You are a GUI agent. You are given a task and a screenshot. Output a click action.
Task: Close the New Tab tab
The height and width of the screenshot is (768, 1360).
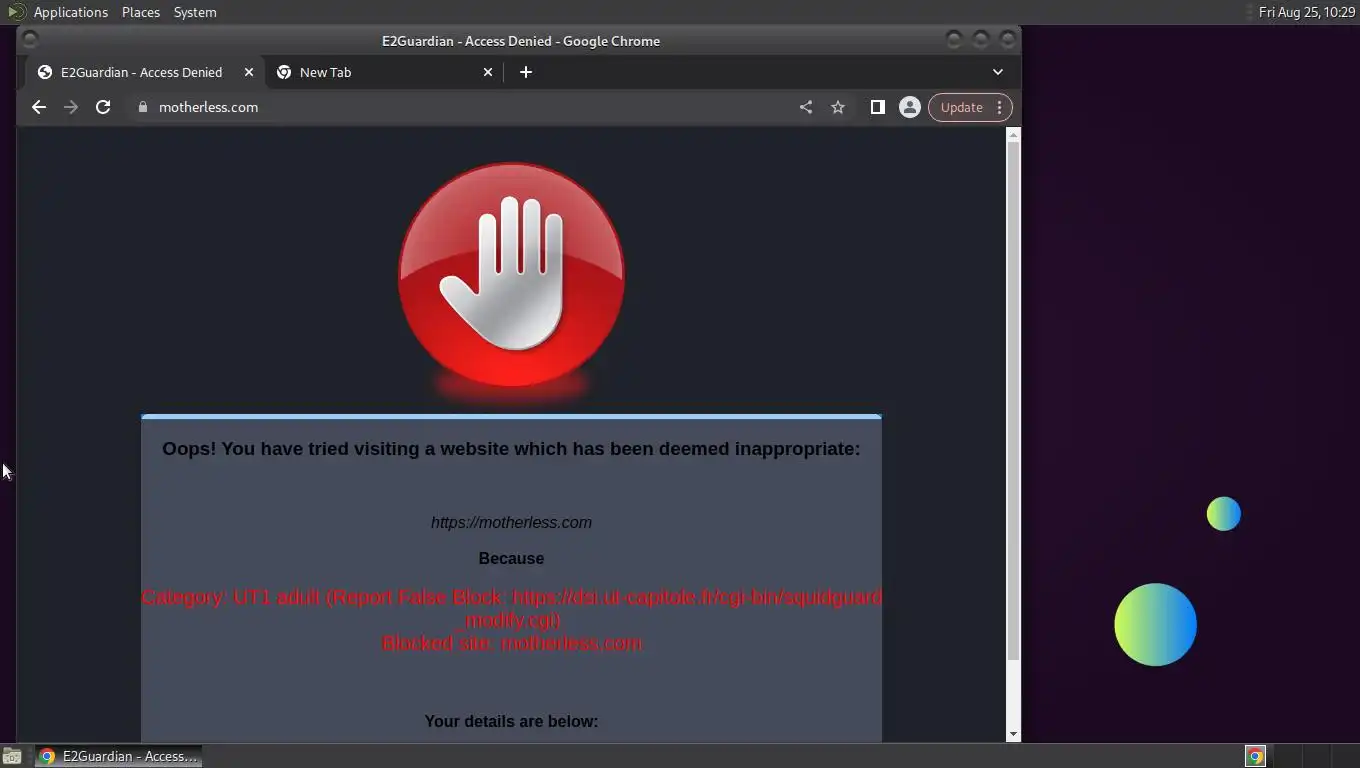pos(488,72)
